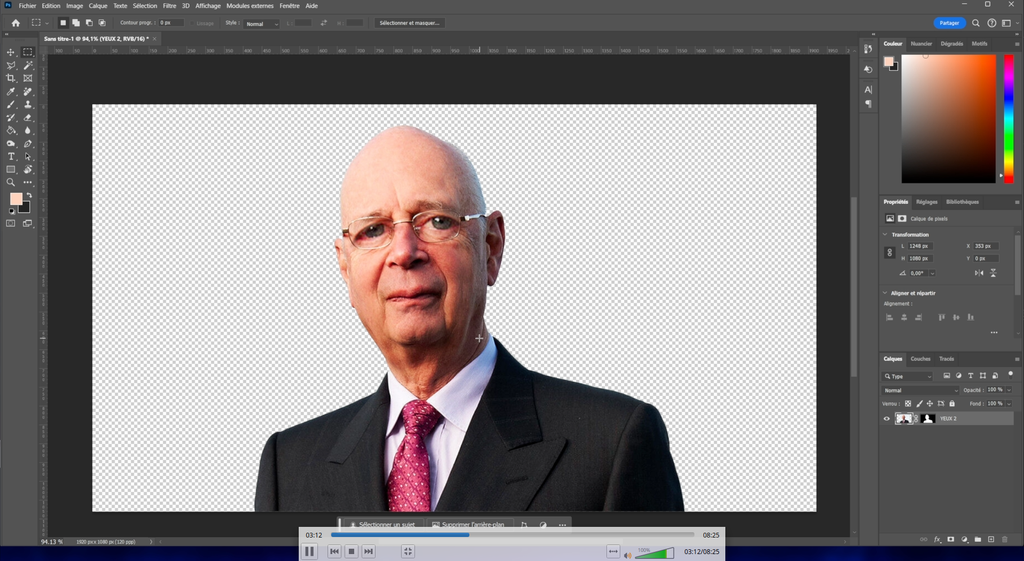Click the hue slider strip in Couleur panel
The width and height of the screenshot is (1024, 561).
(x=1008, y=118)
